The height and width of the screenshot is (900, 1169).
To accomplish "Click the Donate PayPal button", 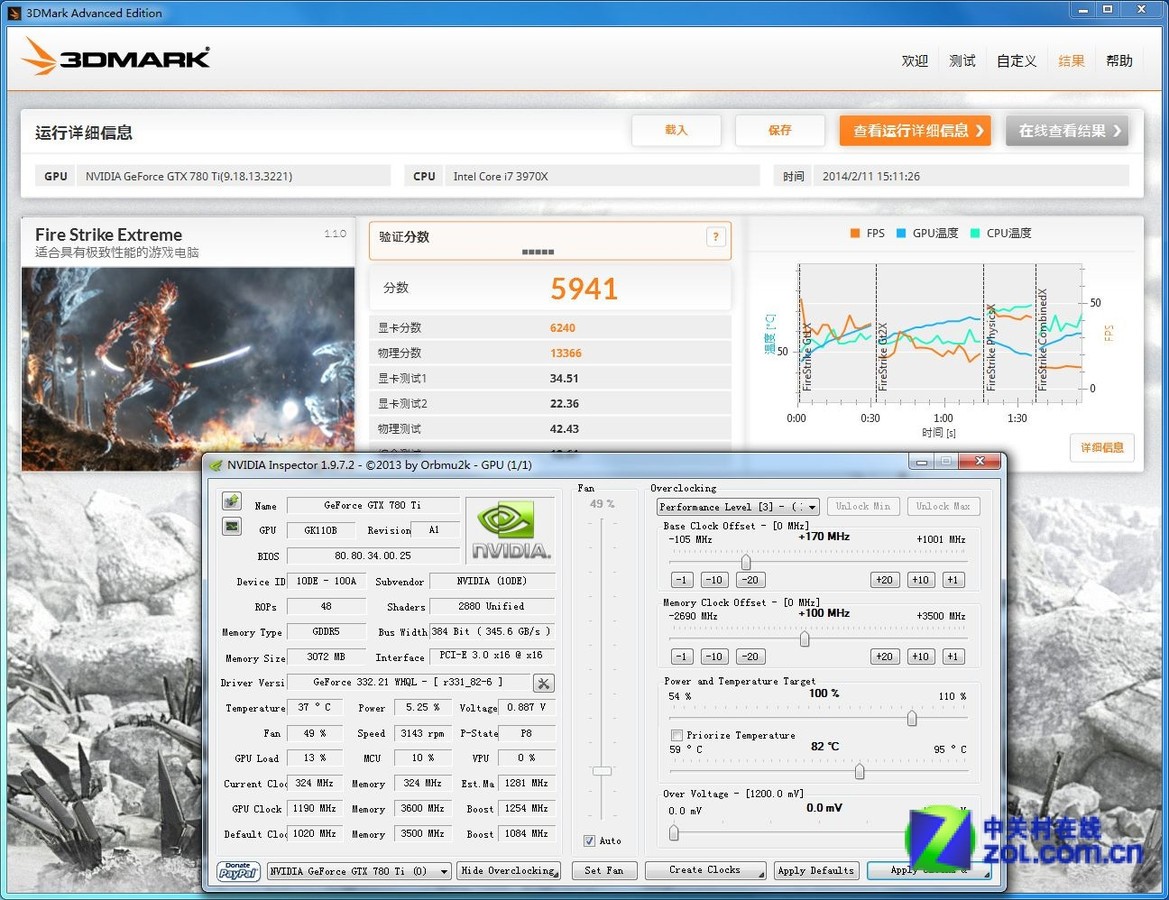I will click(239, 870).
